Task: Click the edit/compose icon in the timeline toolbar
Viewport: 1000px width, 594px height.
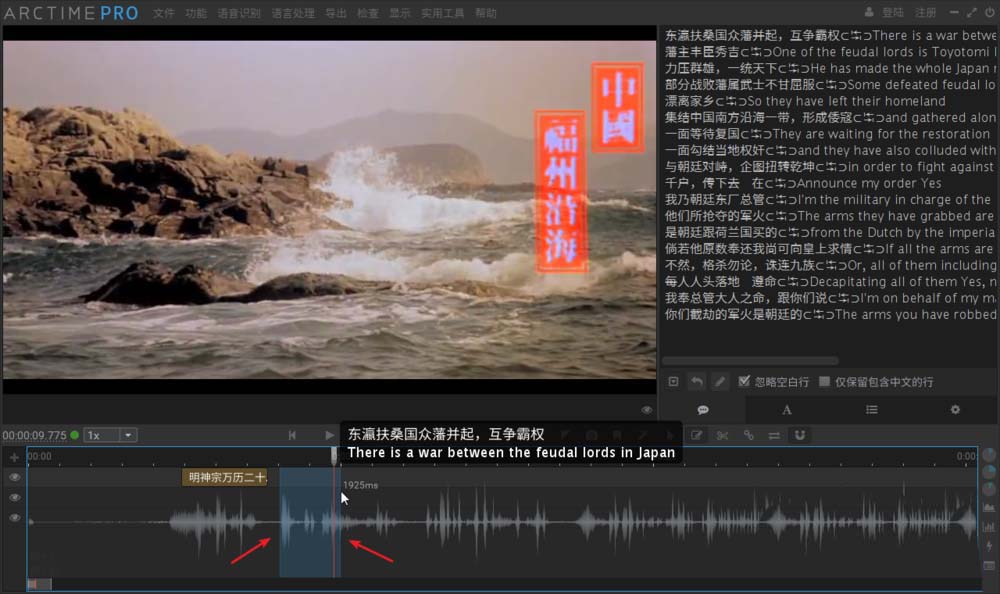Action: coord(698,435)
